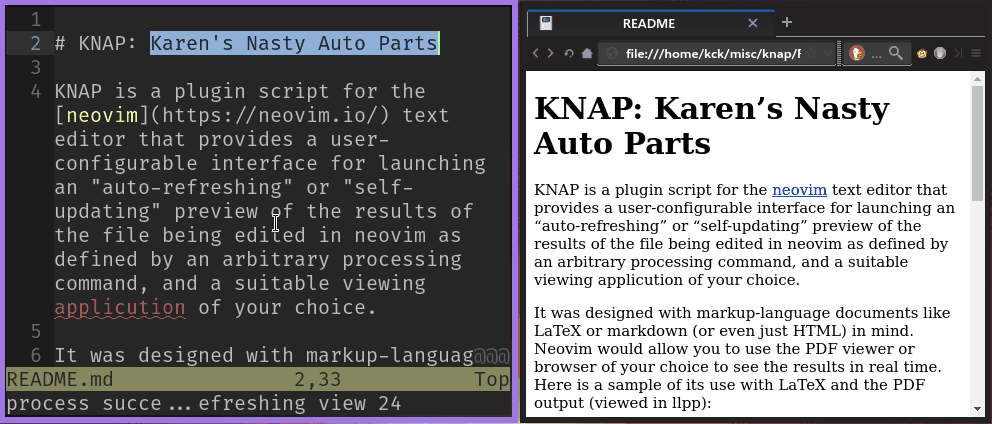Viewport: 992px width, 424px height.
Task: Open the Greasemonkey monkey extension icon
Action: pos(923,54)
